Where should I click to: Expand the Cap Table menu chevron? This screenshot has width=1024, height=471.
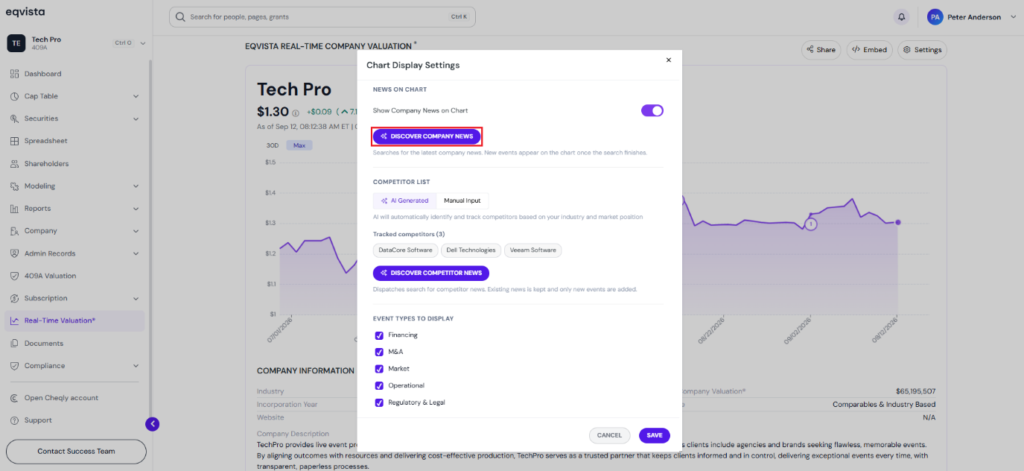pyautogui.click(x=136, y=96)
